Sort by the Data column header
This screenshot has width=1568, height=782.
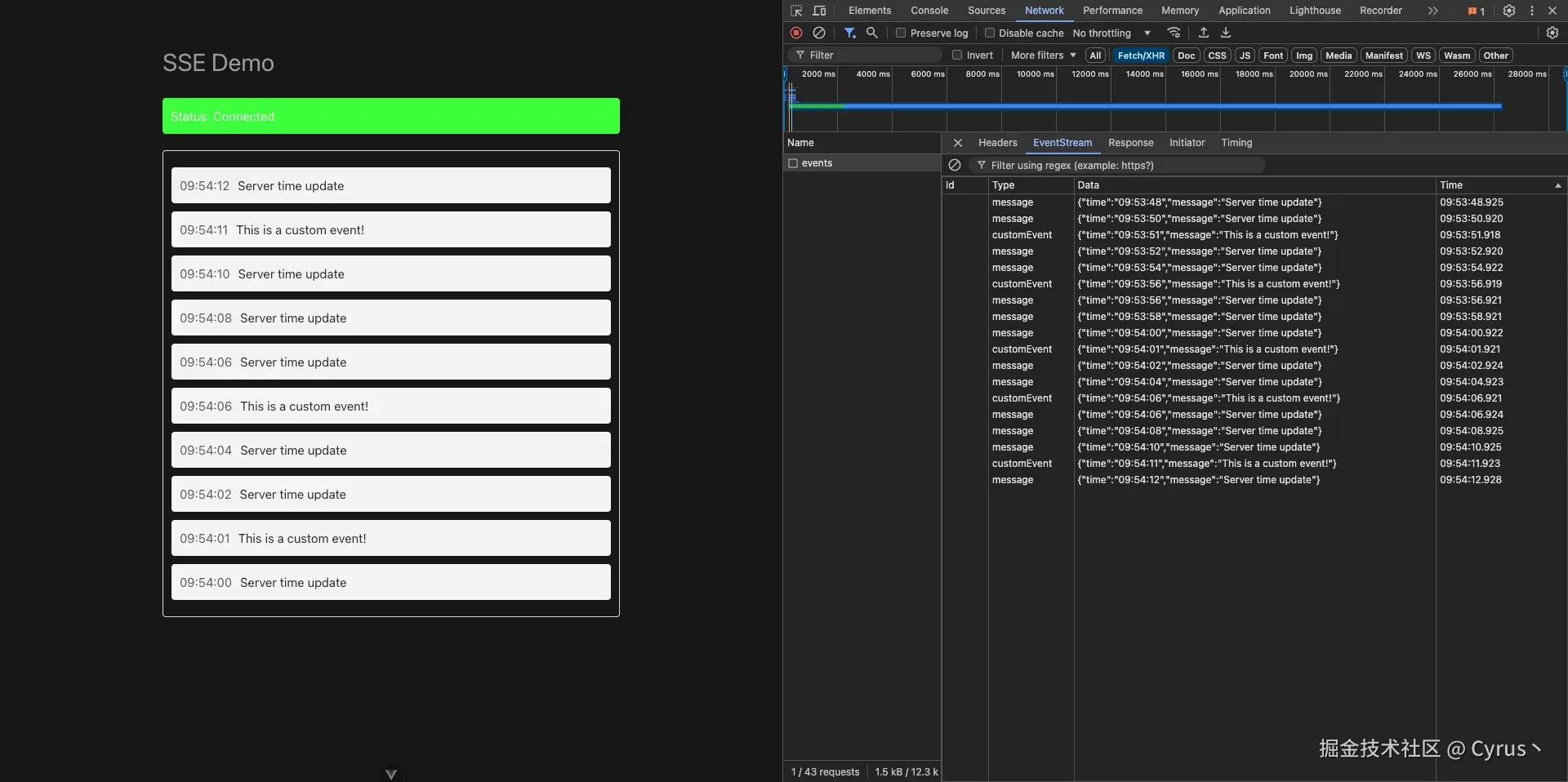point(1254,185)
